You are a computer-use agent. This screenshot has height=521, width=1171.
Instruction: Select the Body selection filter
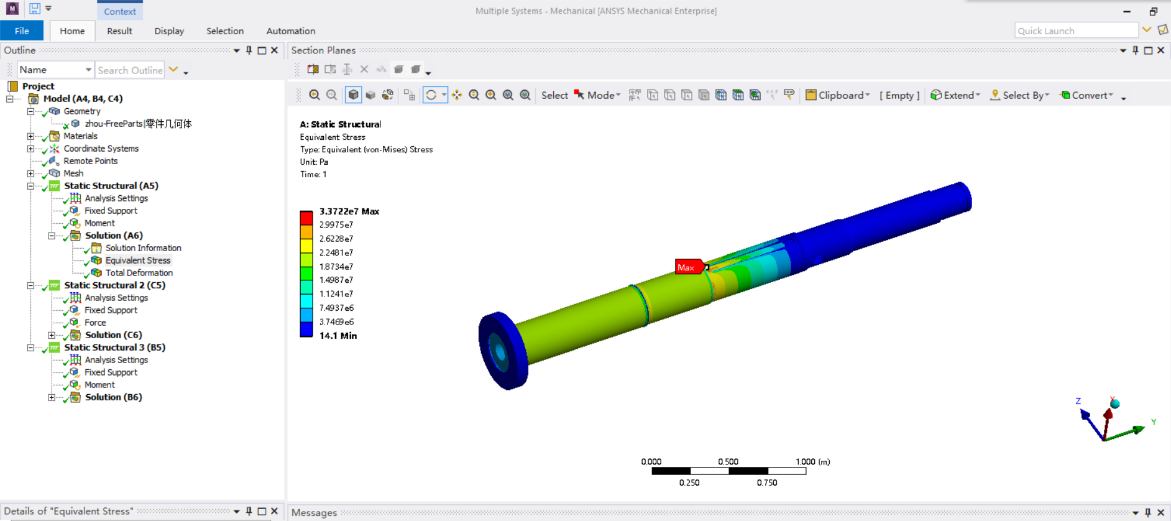point(704,95)
